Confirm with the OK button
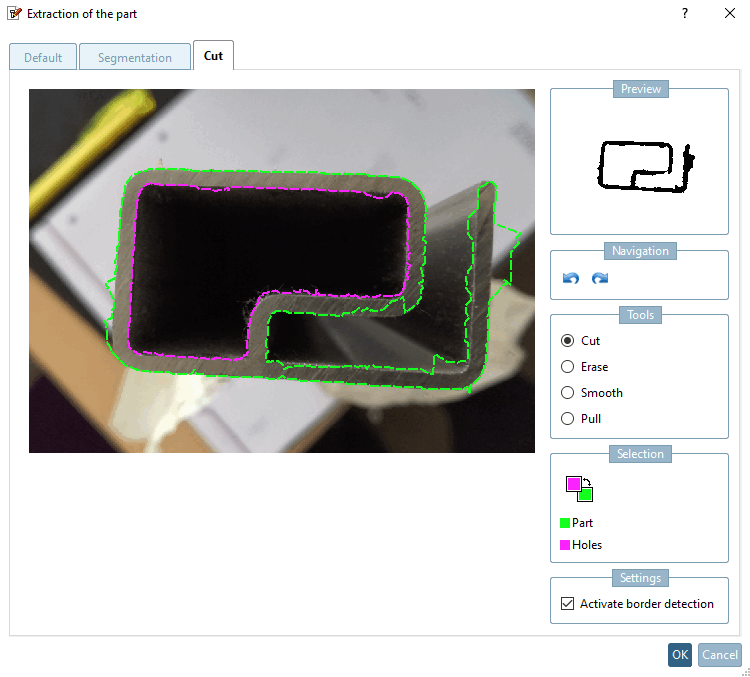 [x=680, y=655]
